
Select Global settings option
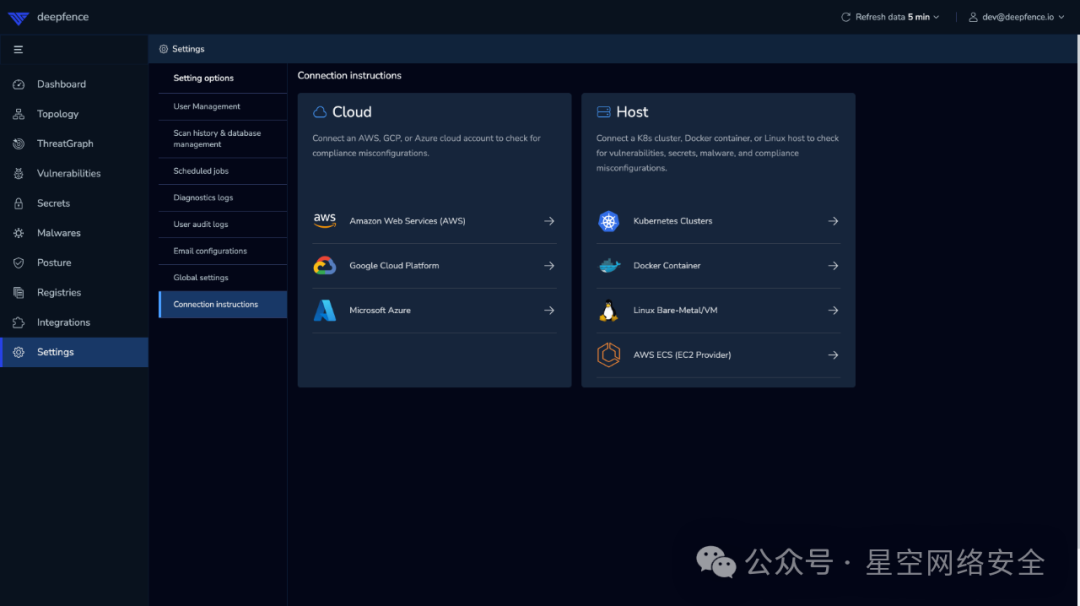coord(222,278)
